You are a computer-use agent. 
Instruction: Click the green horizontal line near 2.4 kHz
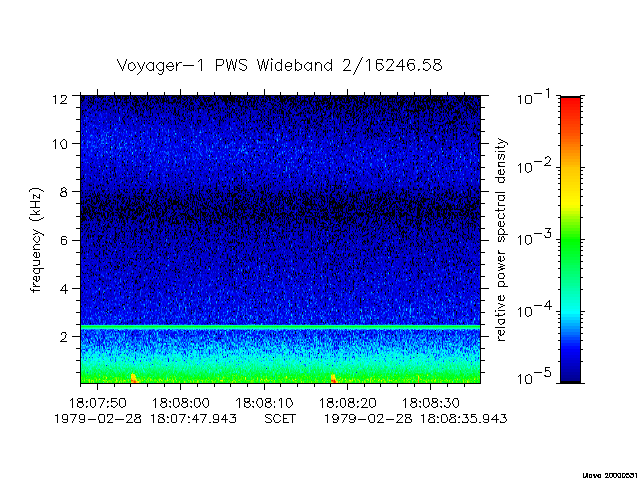coord(280,327)
